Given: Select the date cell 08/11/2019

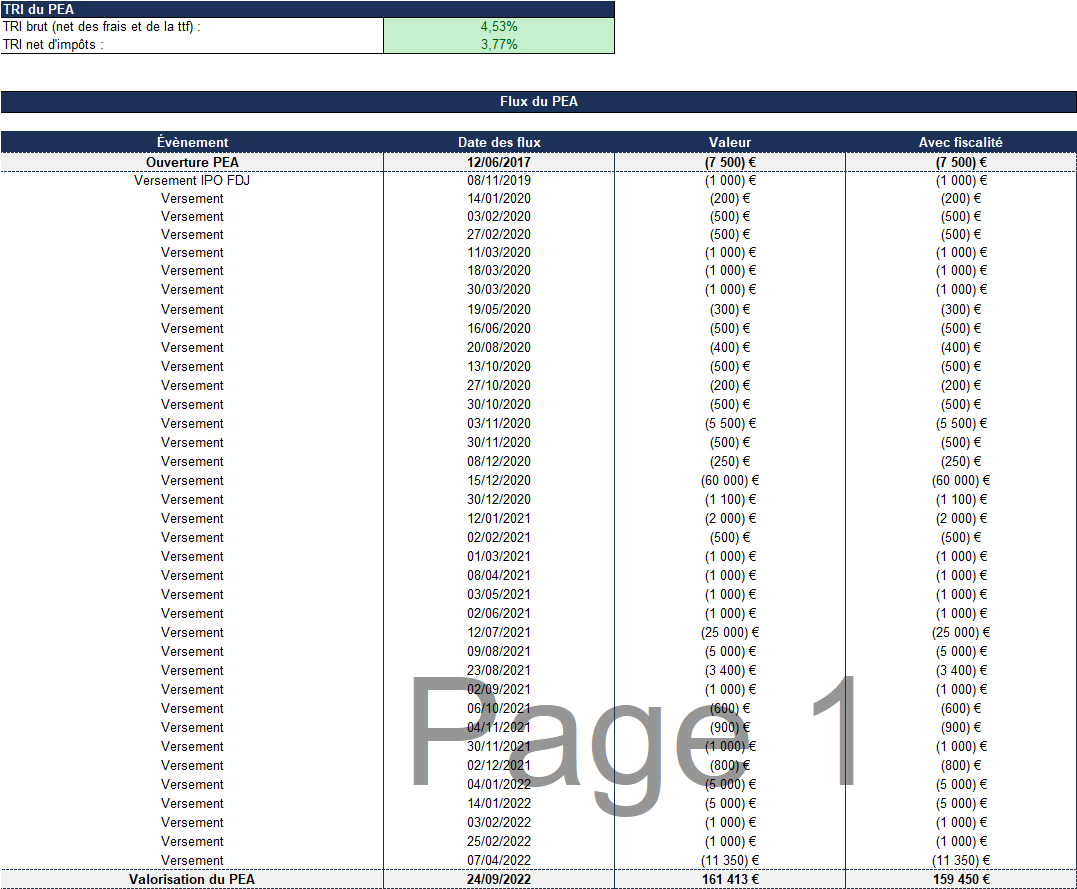Looking at the screenshot, I should pyautogui.click(x=499, y=181).
